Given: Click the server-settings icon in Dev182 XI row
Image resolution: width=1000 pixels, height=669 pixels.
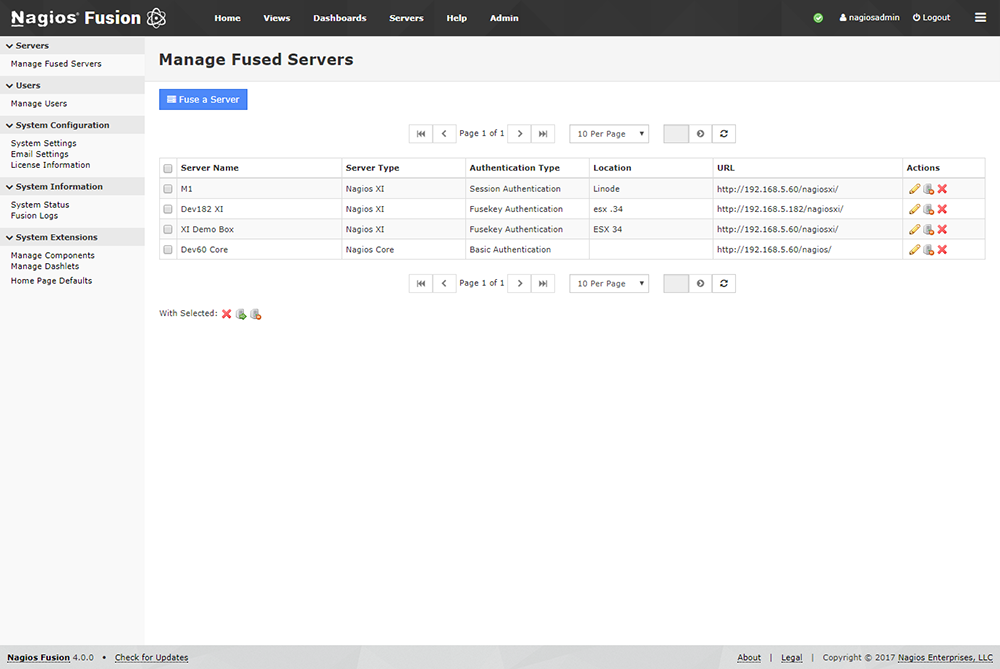Looking at the screenshot, I should pos(929,209).
